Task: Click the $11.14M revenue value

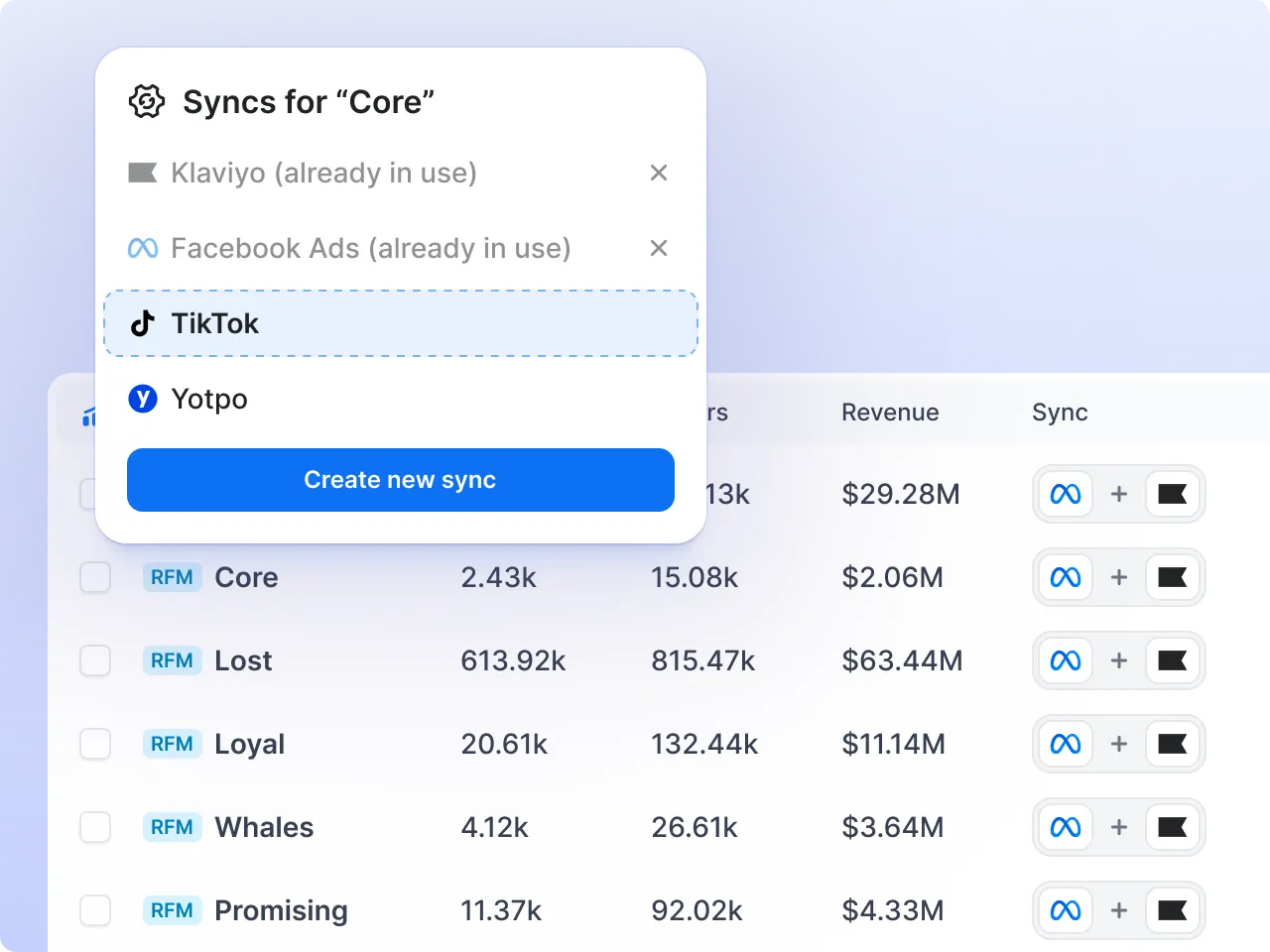Action: (893, 744)
